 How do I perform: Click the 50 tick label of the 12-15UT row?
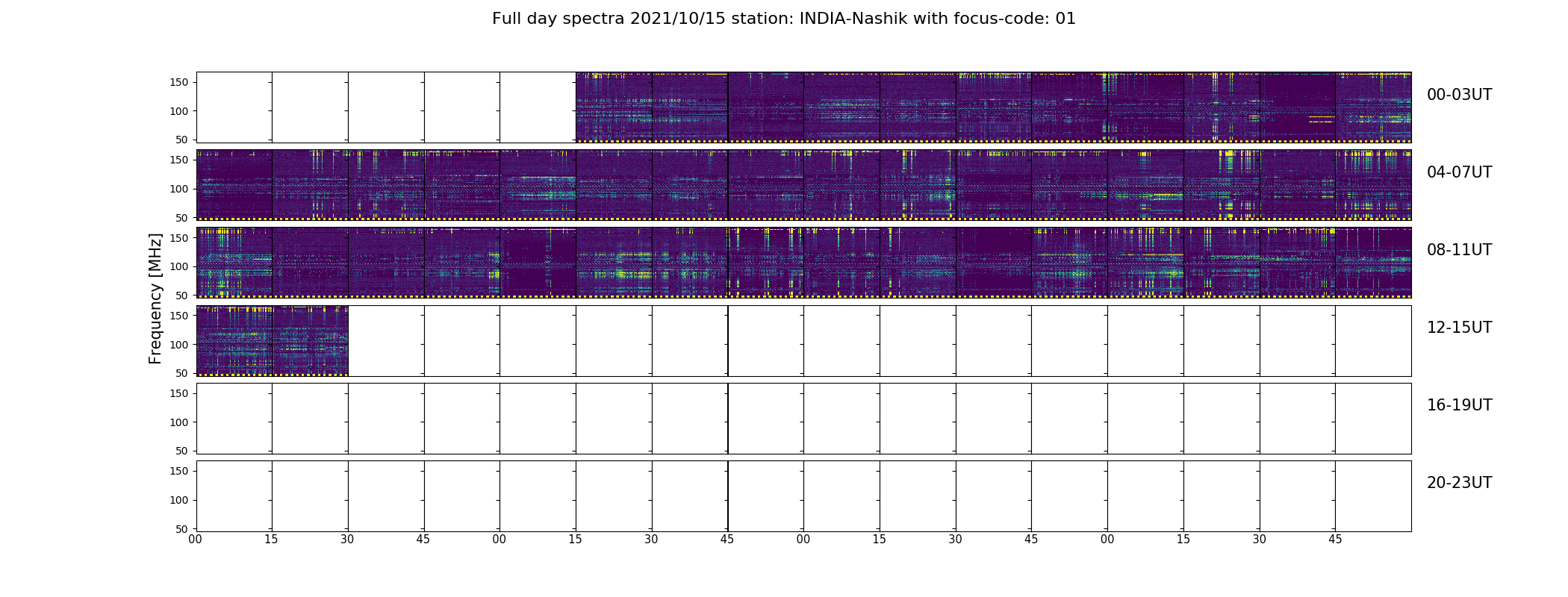183,373
